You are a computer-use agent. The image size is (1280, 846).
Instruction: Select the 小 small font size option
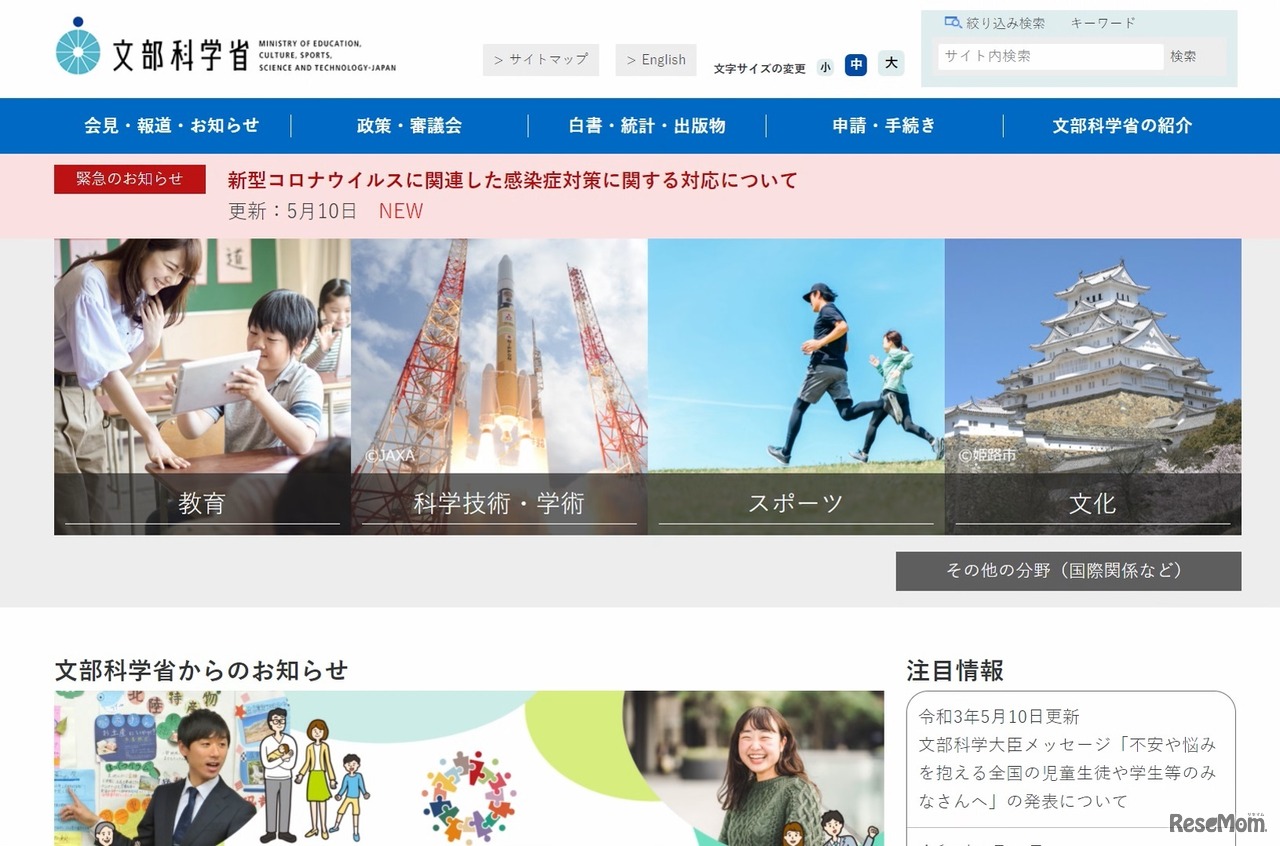pos(824,66)
